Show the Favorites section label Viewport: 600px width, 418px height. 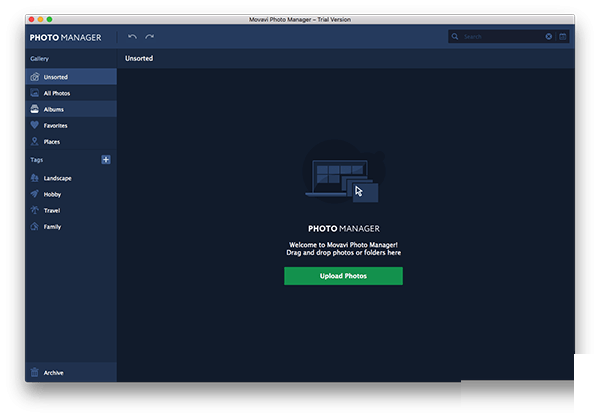click(x=55, y=126)
